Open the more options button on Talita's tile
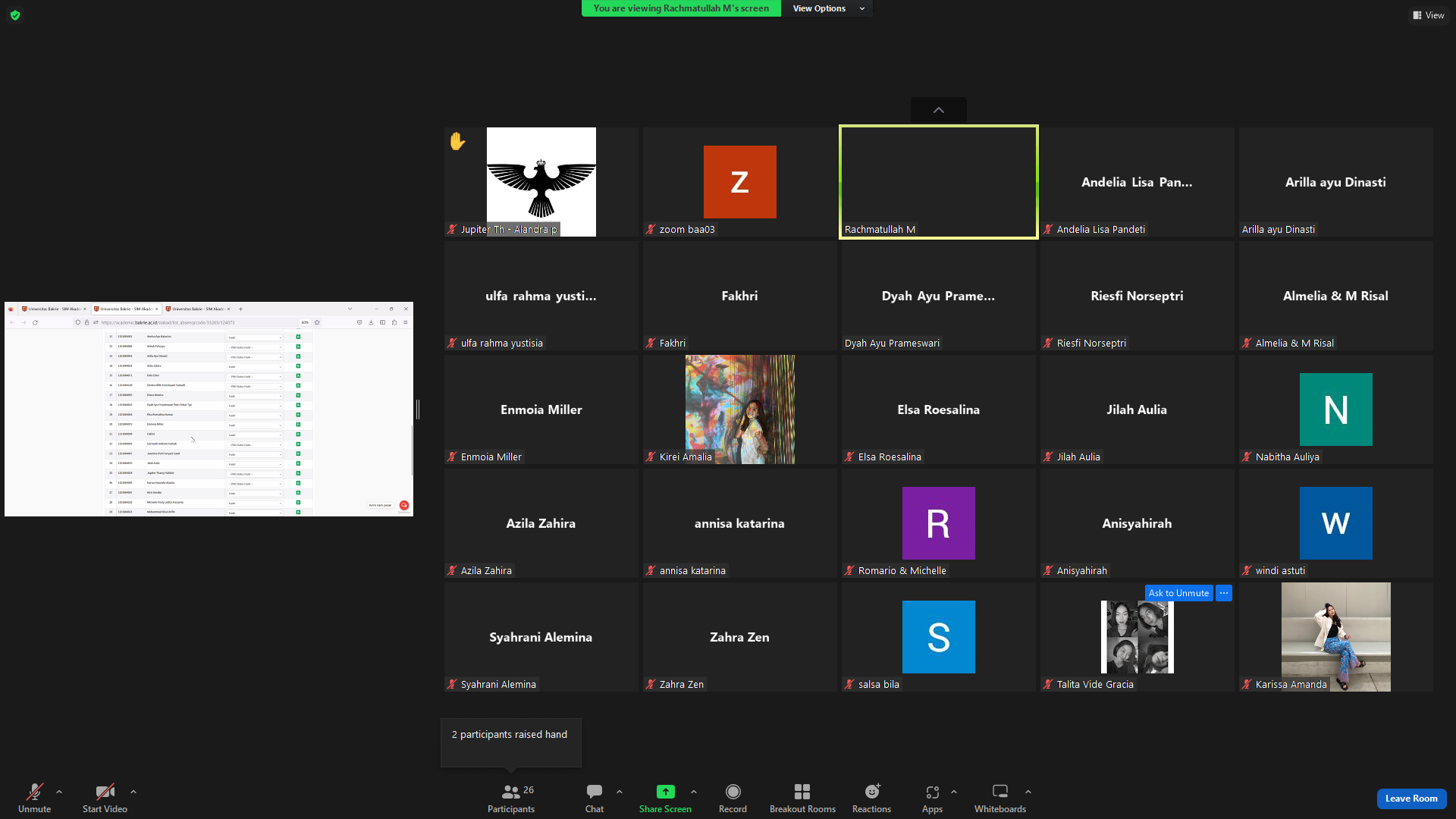The height and width of the screenshot is (819, 1456). 1224,593
